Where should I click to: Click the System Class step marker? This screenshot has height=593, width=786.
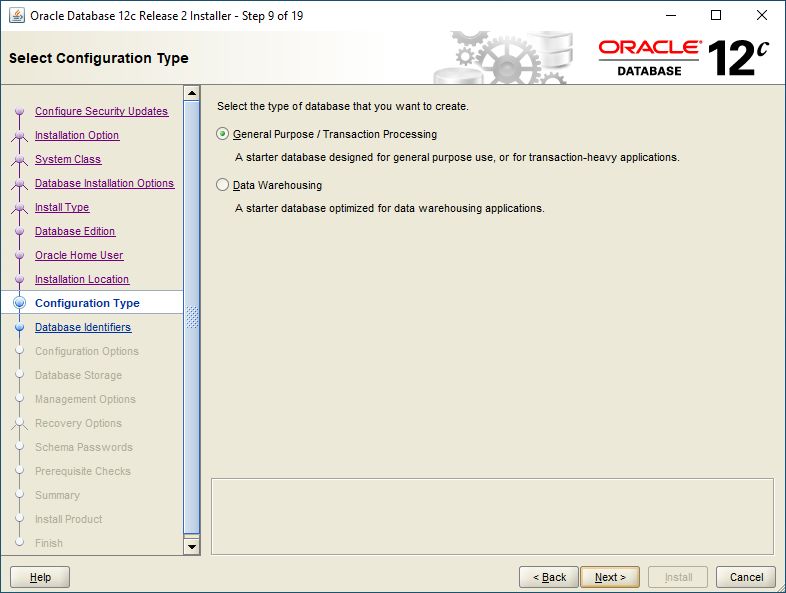(20, 159)
